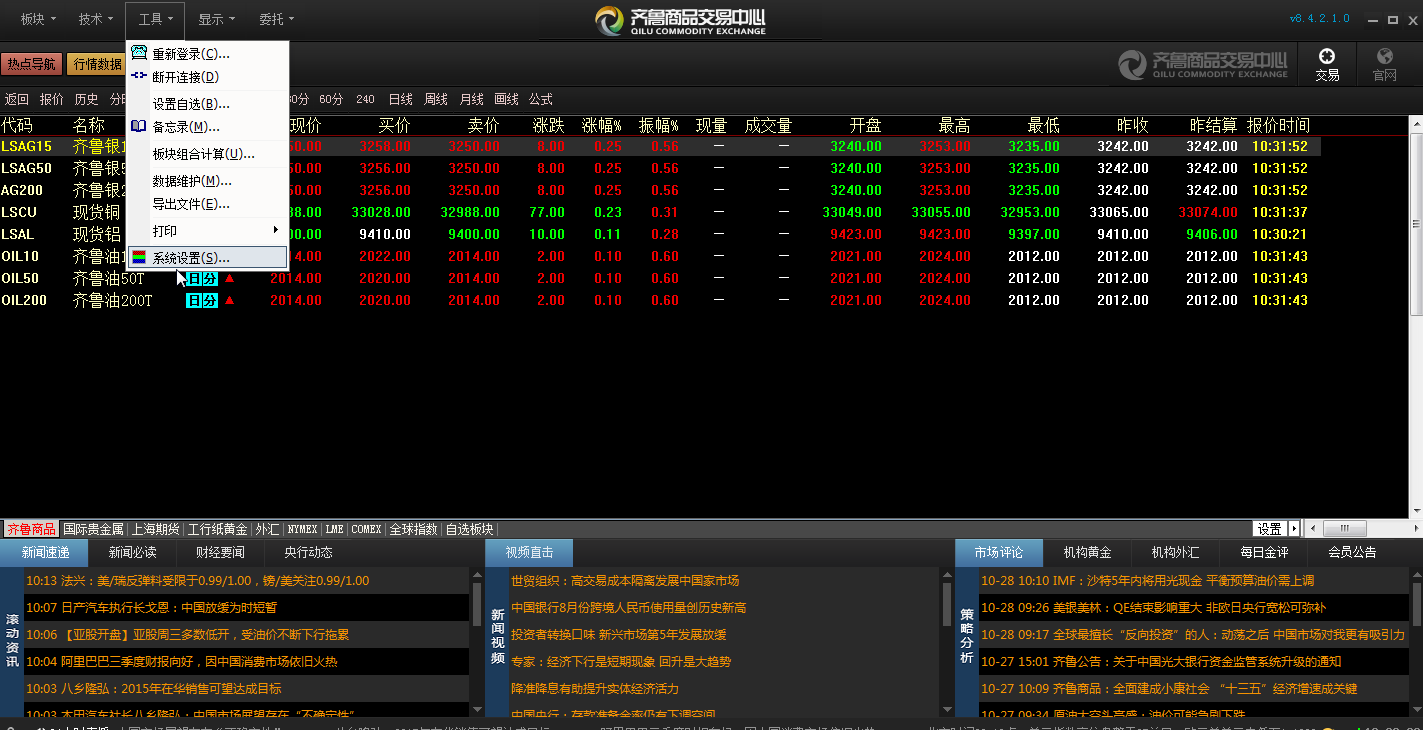Click the 系统设置 colored icon in the menu

pyautogui.click(x=139, y=257)
